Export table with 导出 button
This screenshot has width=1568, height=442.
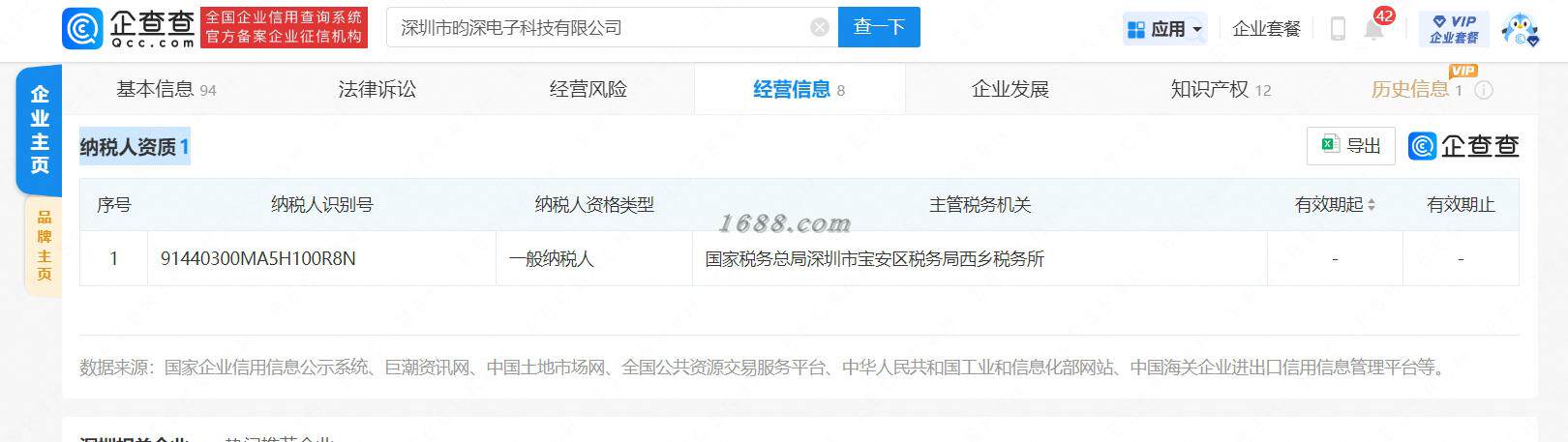(x=1351, y=146)
